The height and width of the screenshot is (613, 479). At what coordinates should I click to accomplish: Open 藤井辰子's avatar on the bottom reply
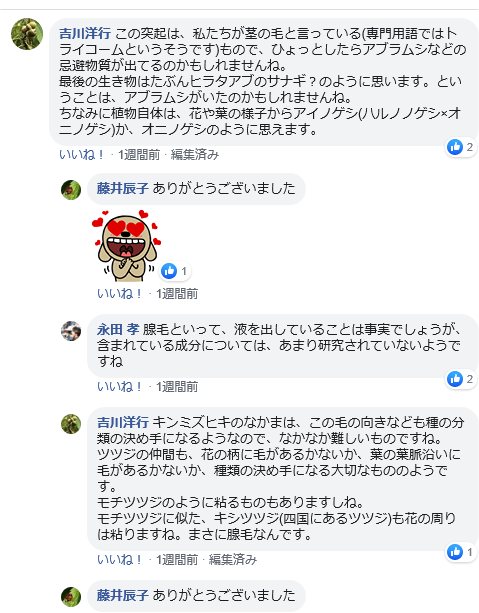(x=71, y=597)
